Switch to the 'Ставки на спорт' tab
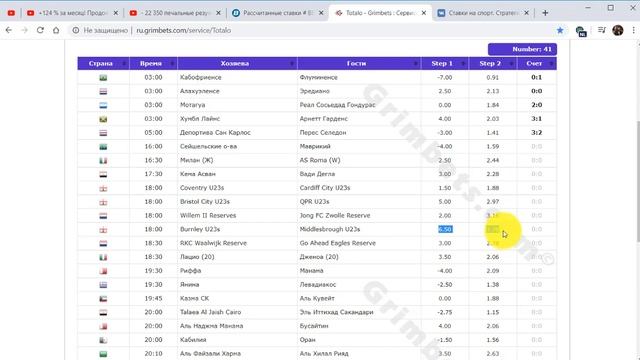The width and height of the screenshot is (640, 360). pos(483,13)
